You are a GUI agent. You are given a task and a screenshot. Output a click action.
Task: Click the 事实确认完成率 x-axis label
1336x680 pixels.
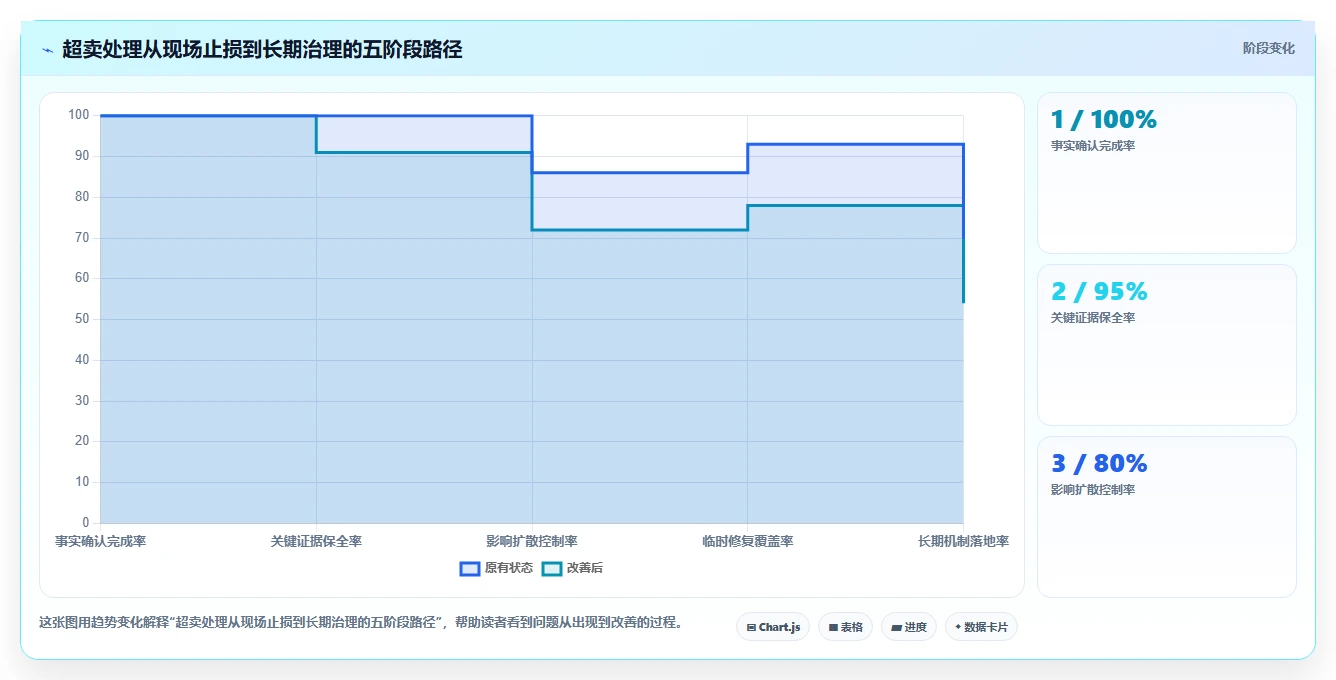100,541
